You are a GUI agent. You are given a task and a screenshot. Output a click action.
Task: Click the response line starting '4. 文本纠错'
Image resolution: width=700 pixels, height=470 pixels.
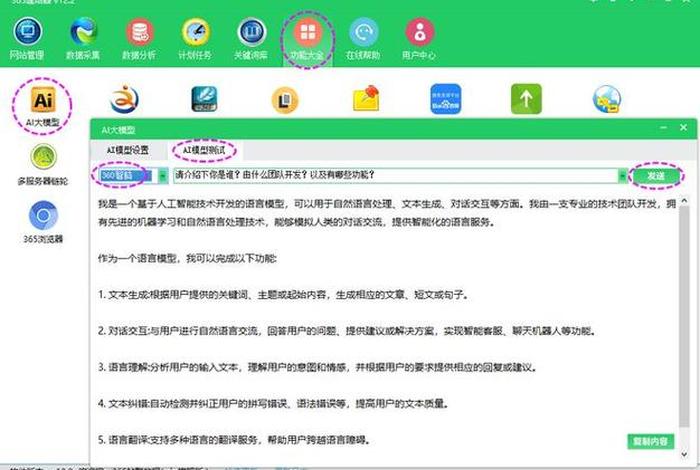tap(274, 403)
